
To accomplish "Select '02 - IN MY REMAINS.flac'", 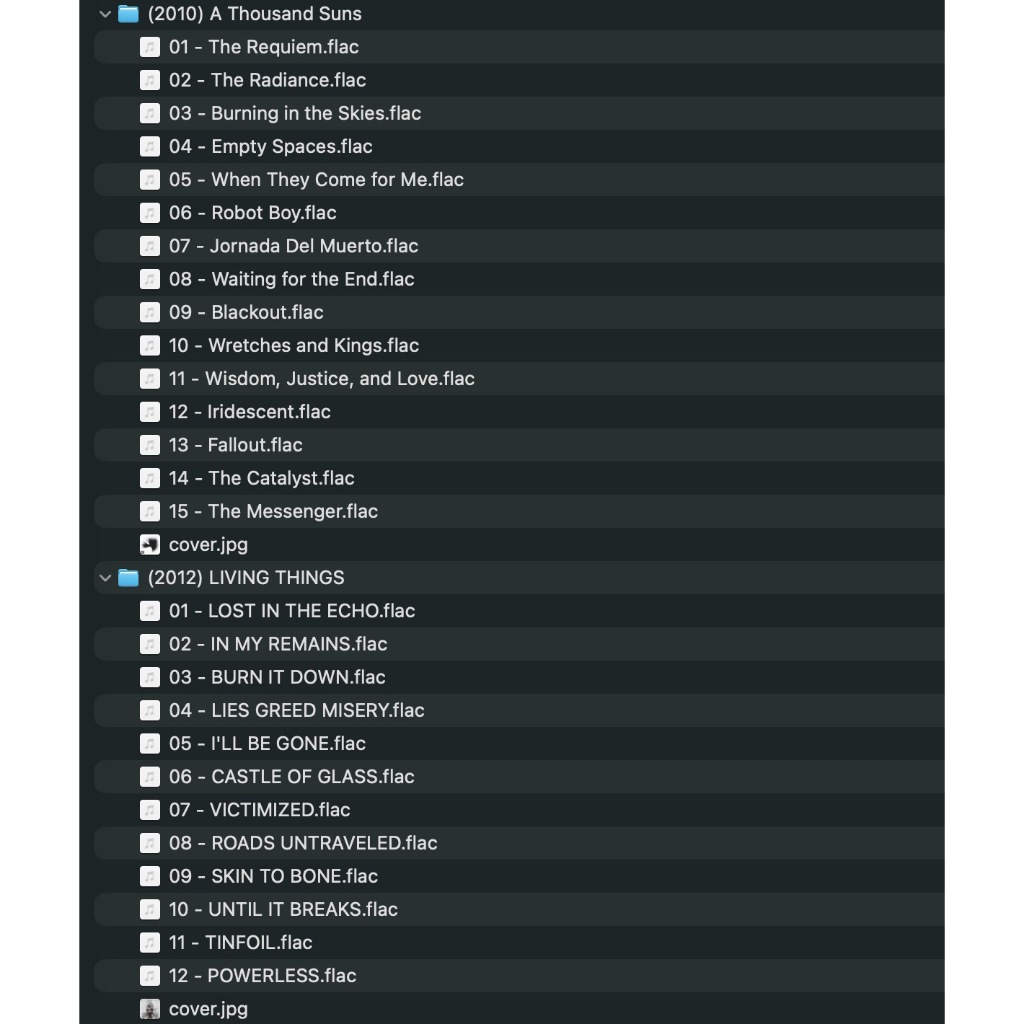I will coord(278,645).
